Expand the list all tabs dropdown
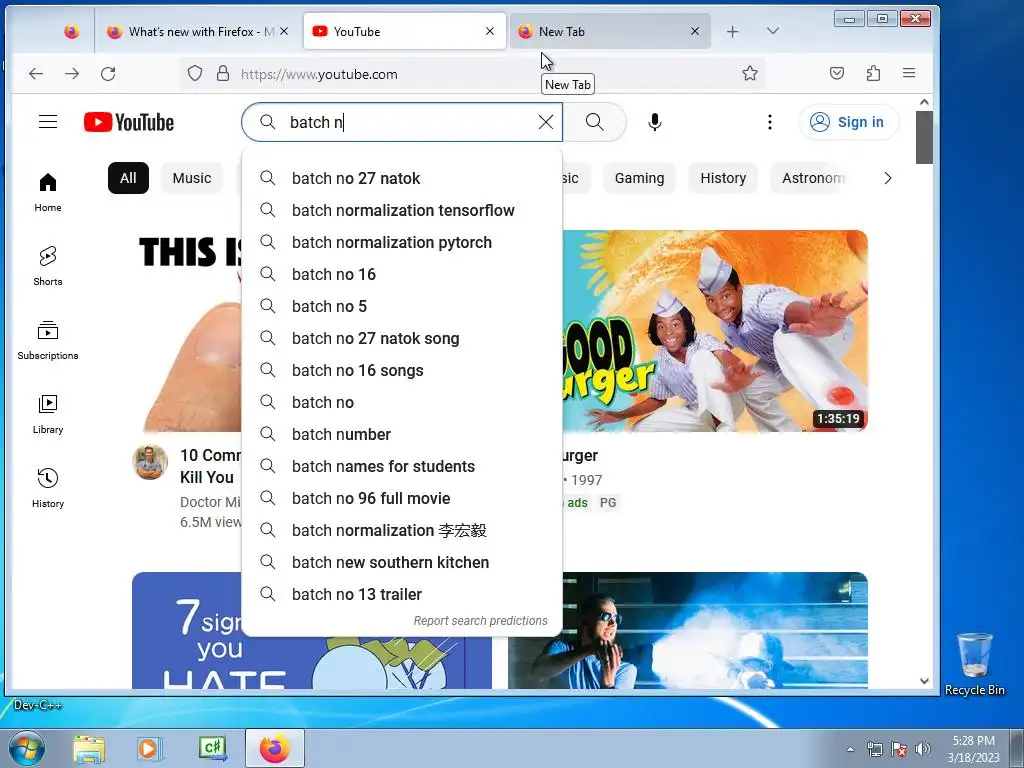The width and height of the screenshot is (1024, 768). [x=773, y=31]
